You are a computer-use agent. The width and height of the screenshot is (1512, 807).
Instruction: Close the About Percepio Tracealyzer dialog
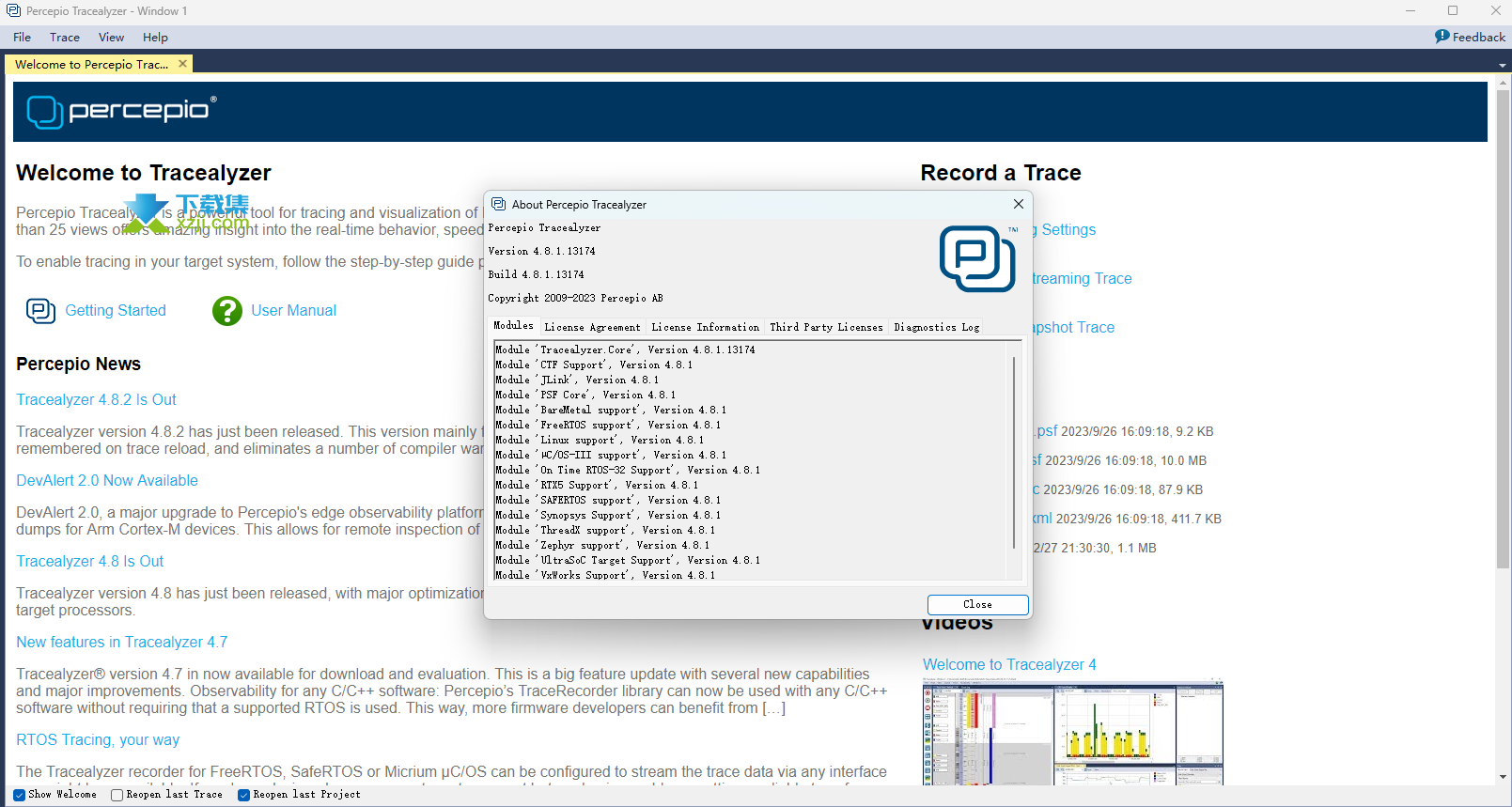tap(1019, 204)
